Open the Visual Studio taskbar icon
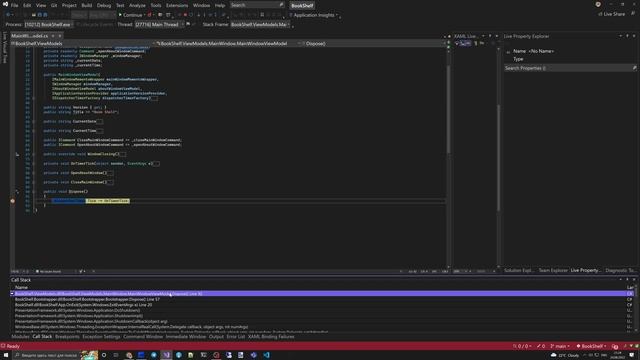The height and width of the screenshot is (360, 640). point(167,355)
